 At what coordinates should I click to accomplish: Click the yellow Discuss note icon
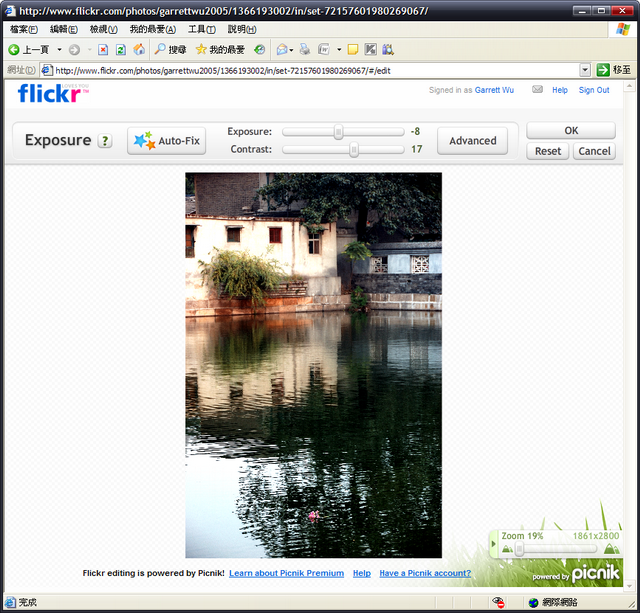353,50
